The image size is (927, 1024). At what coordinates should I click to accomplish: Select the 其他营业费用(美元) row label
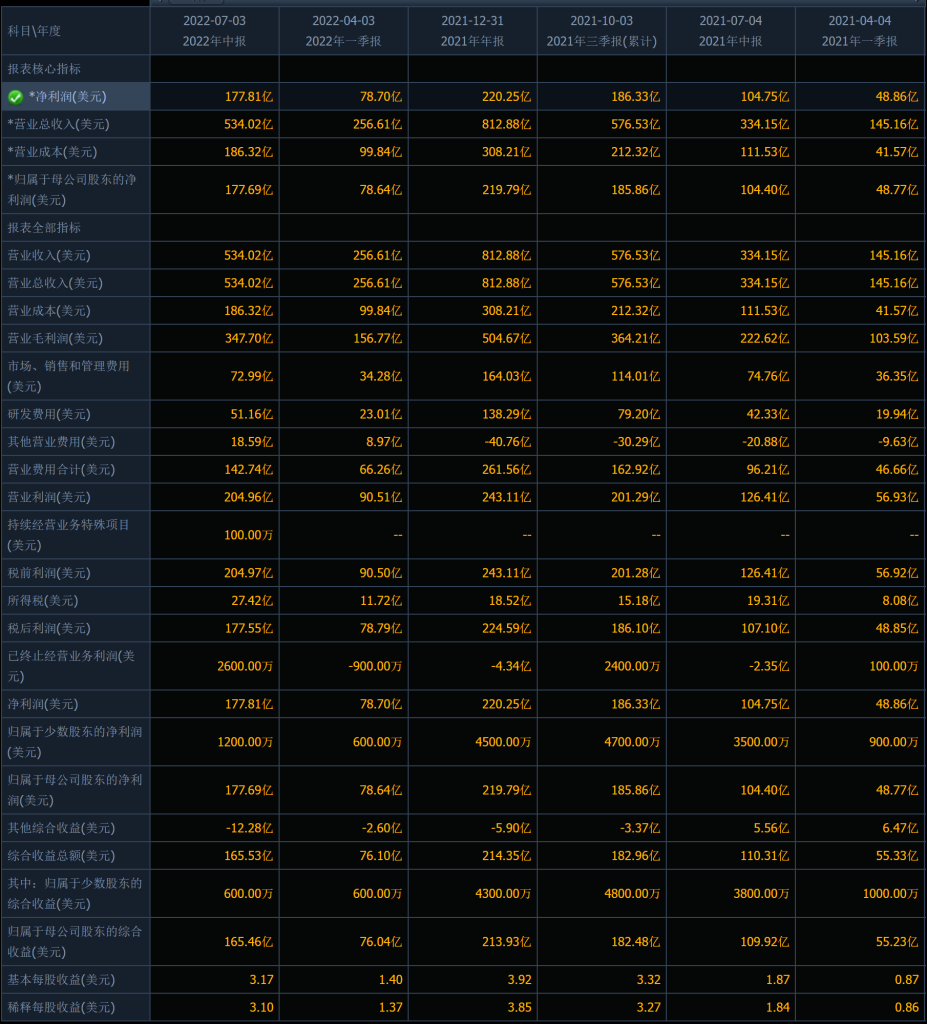click(x=61, y=442)
